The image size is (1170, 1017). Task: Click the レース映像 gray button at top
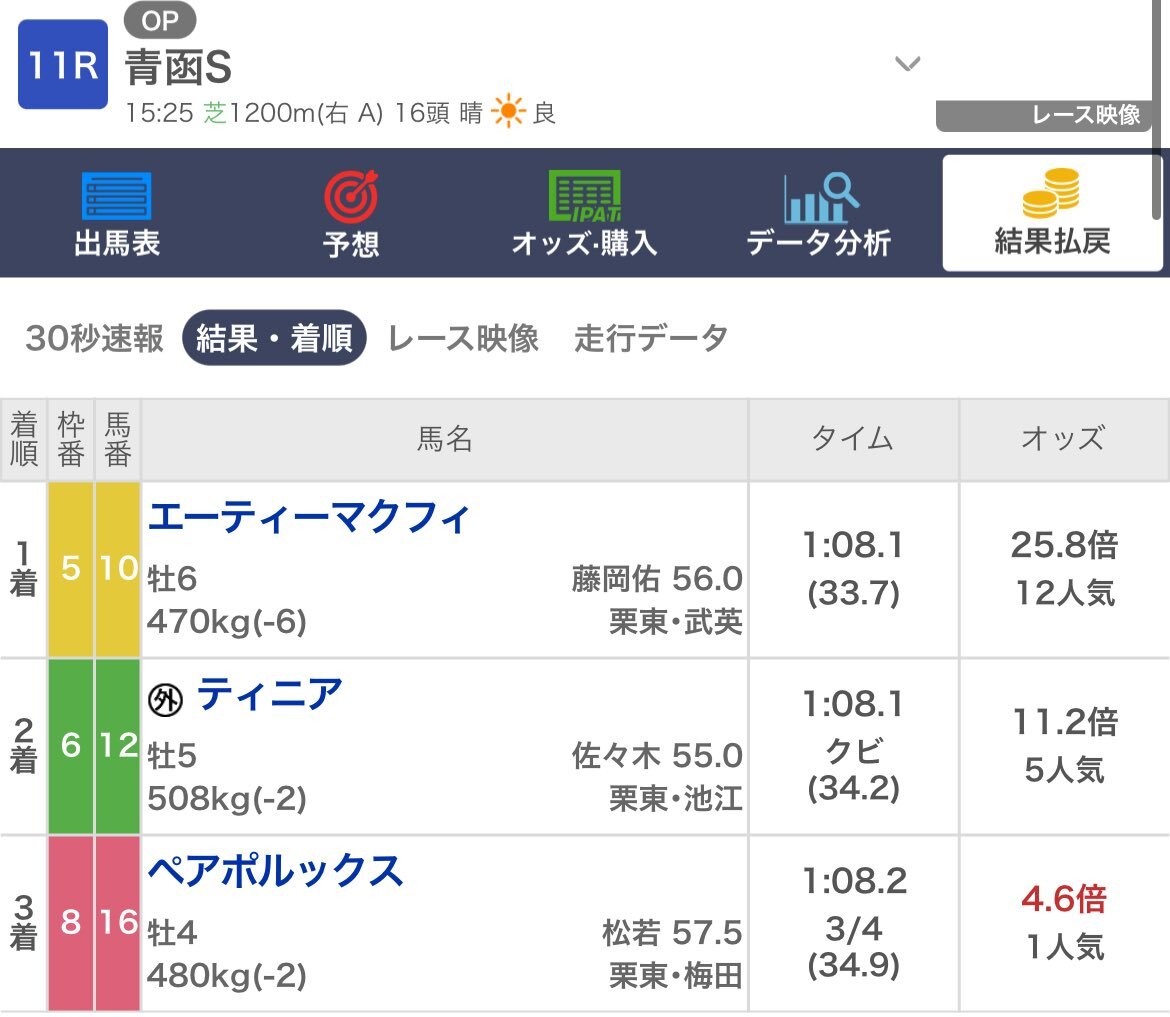click(1043, 115)
